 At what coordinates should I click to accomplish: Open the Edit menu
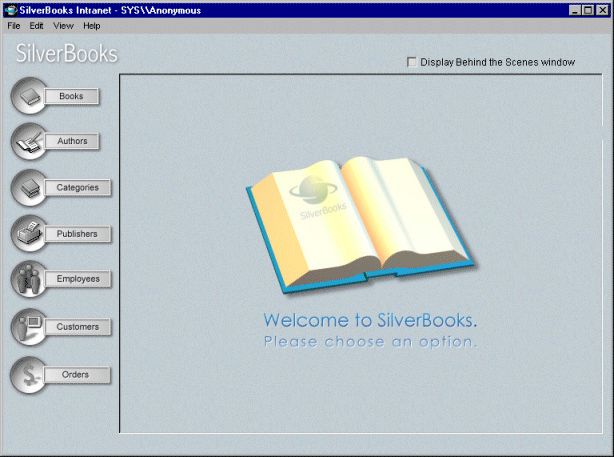click(x=36, y=26)
